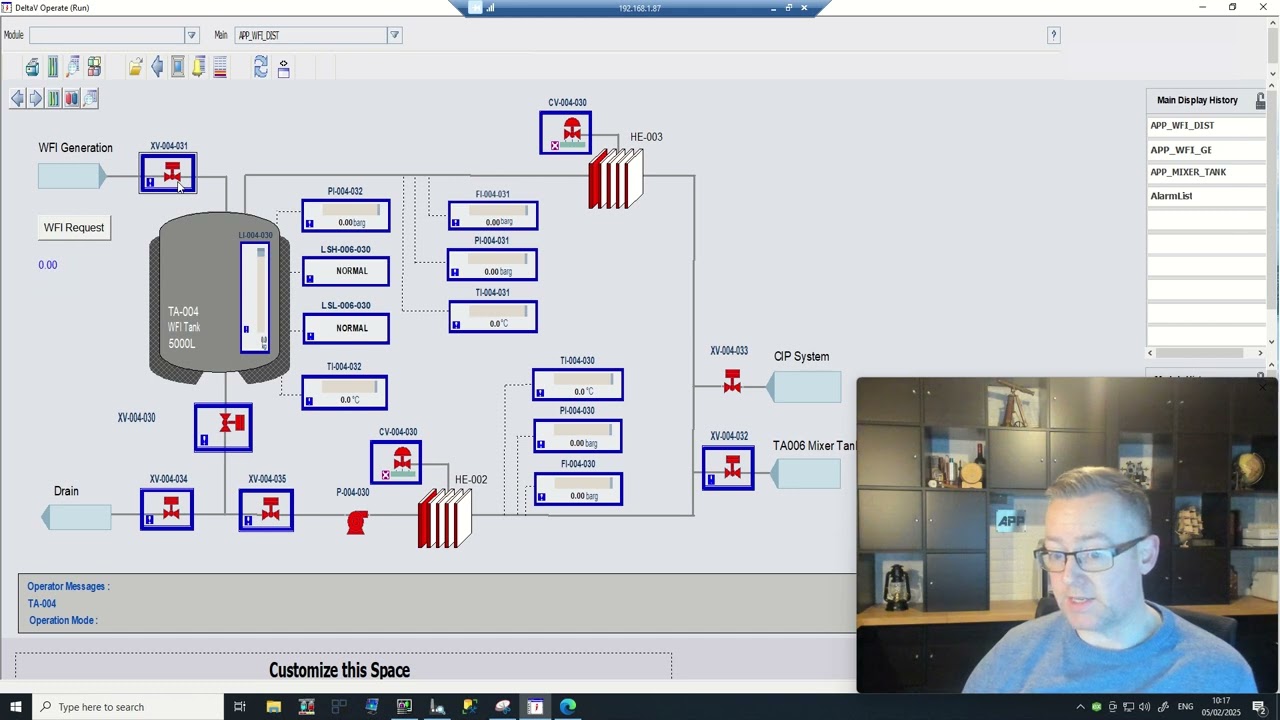This screenshot has height=720, width=1280.
Task: Open the PI-004-030 pressure indicator
Action: [578, 436]
